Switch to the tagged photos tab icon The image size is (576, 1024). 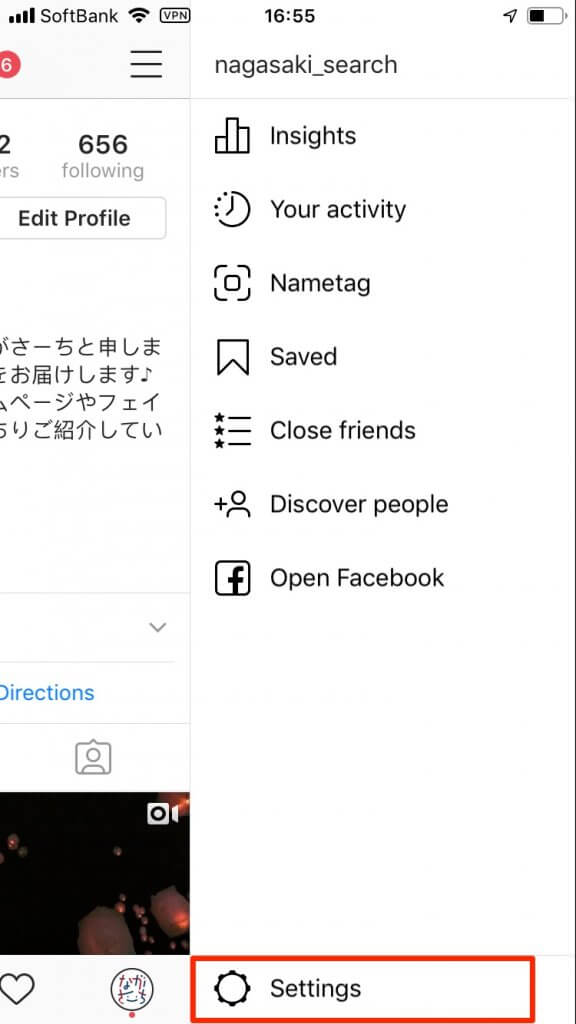point(93,758)
